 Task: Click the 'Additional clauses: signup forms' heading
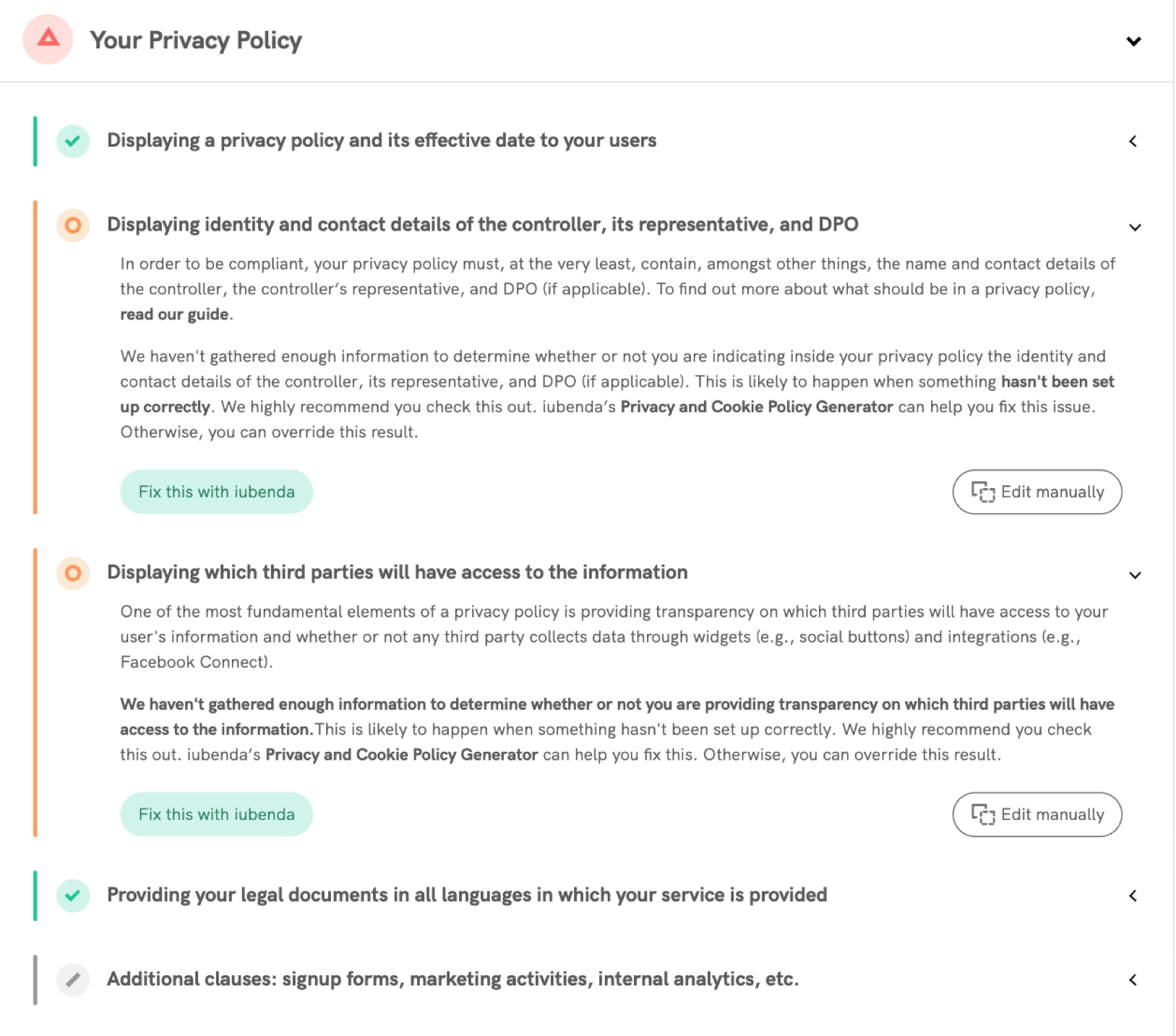coord(452,979)
